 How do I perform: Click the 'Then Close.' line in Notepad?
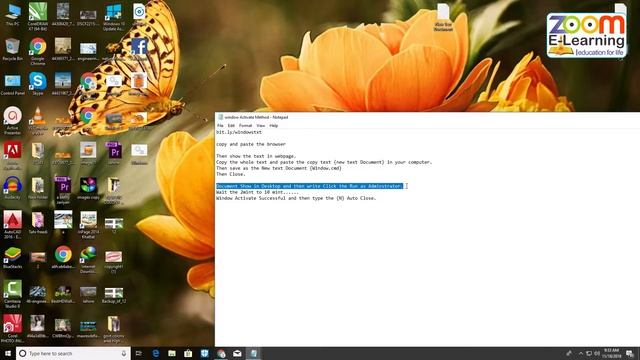coord(230,174)
